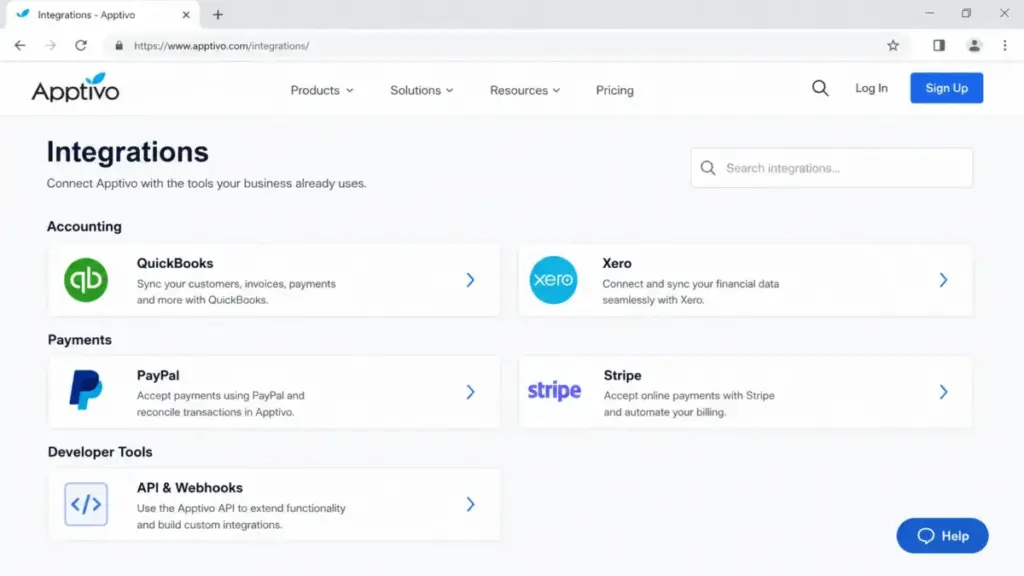Screen dimensions: 1024x576
Task: Open the Help chat button
Action: [942, 536]
